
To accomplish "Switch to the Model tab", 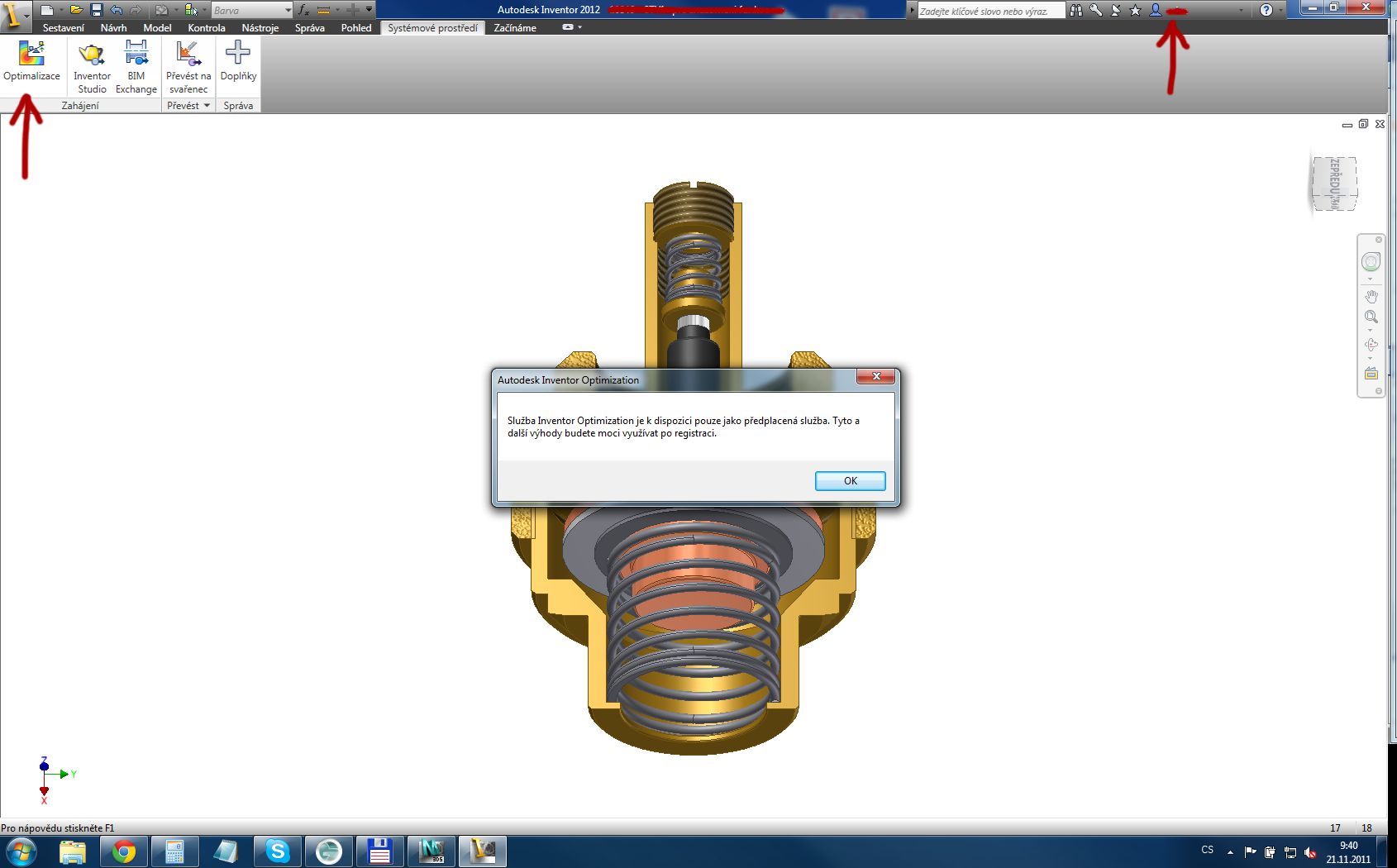I will click(157, 28).
